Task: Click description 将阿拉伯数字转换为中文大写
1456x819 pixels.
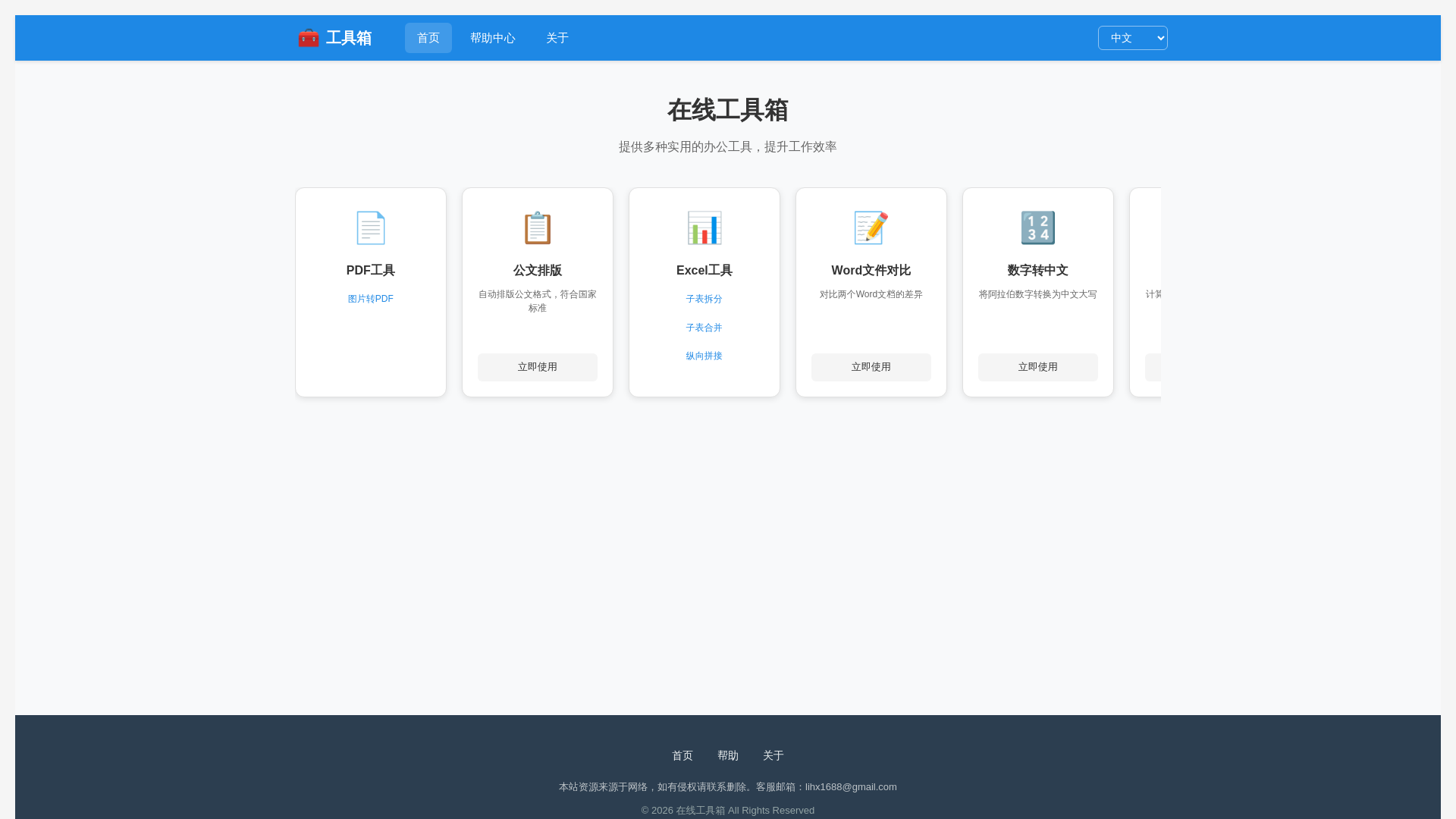Action: tap(1038, 294)
